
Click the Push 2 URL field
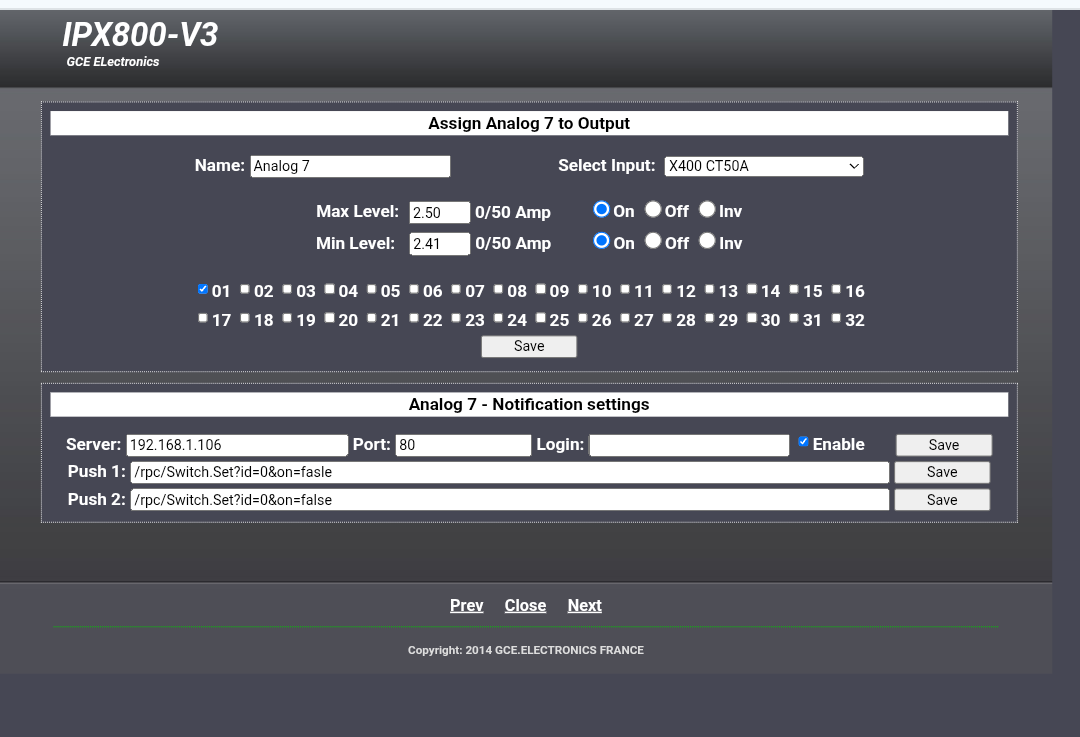tap(510, 500)
